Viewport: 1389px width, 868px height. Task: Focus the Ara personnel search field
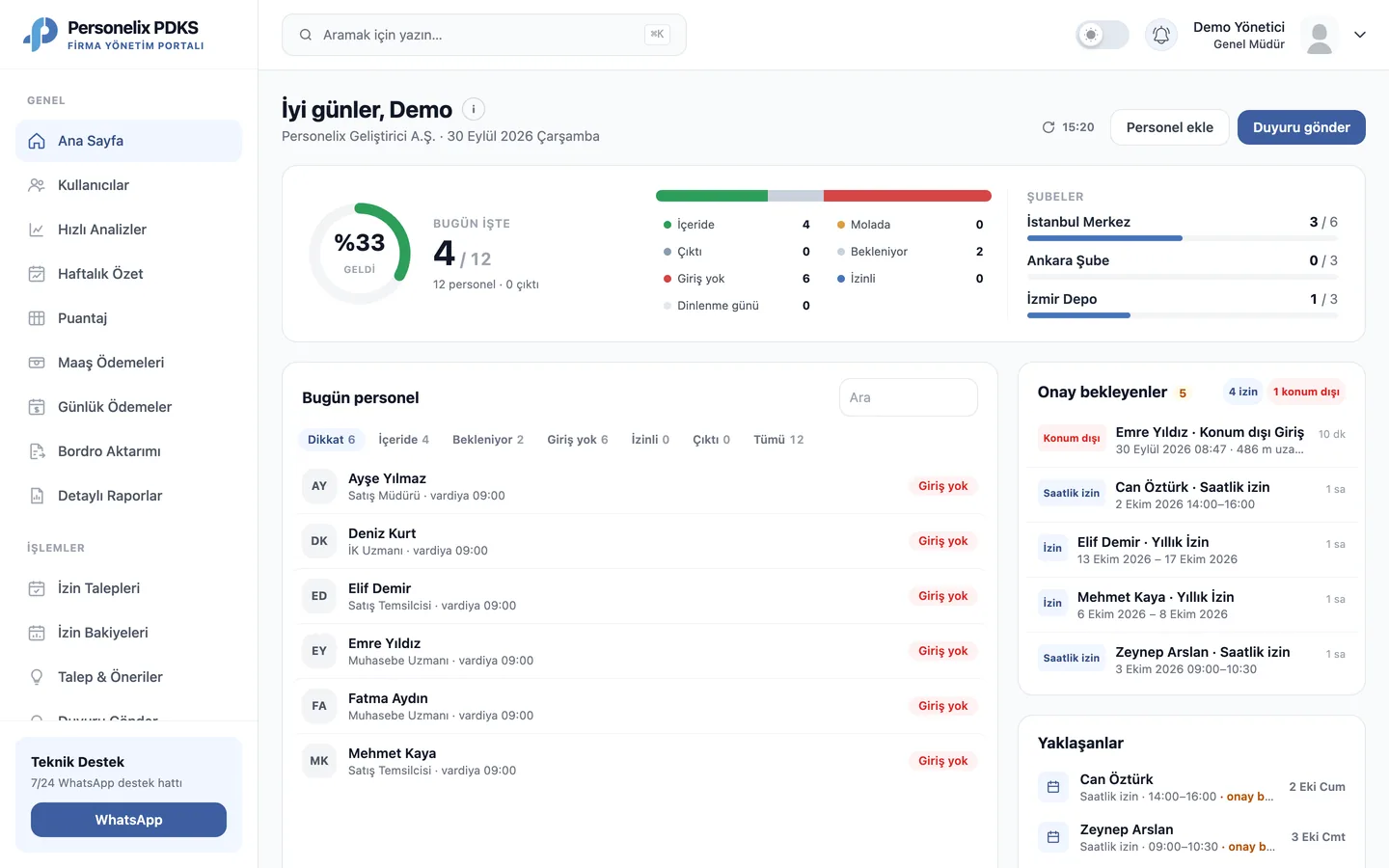(909, 397)
